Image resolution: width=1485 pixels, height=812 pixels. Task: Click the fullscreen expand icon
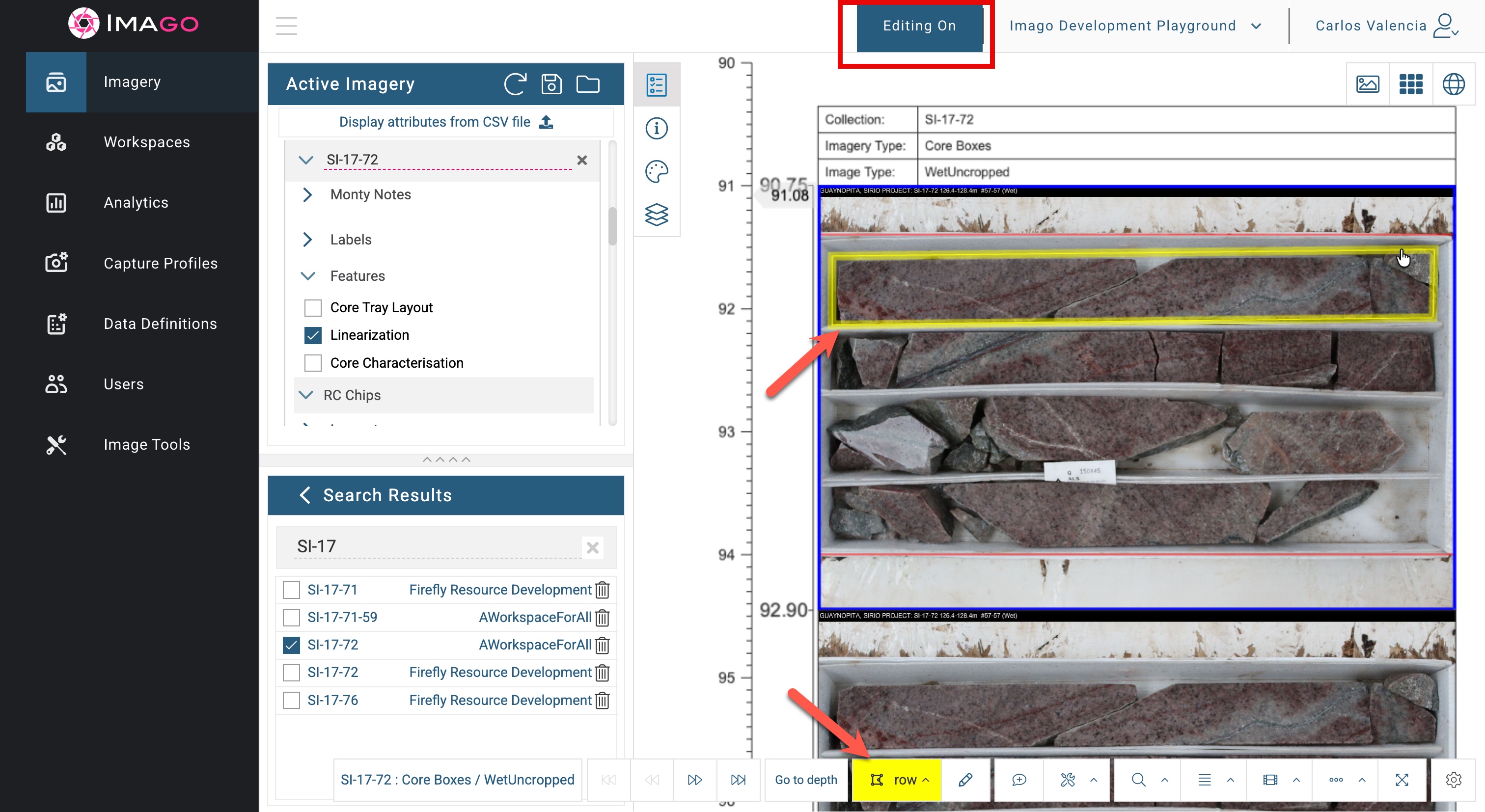pos(1403,780)
